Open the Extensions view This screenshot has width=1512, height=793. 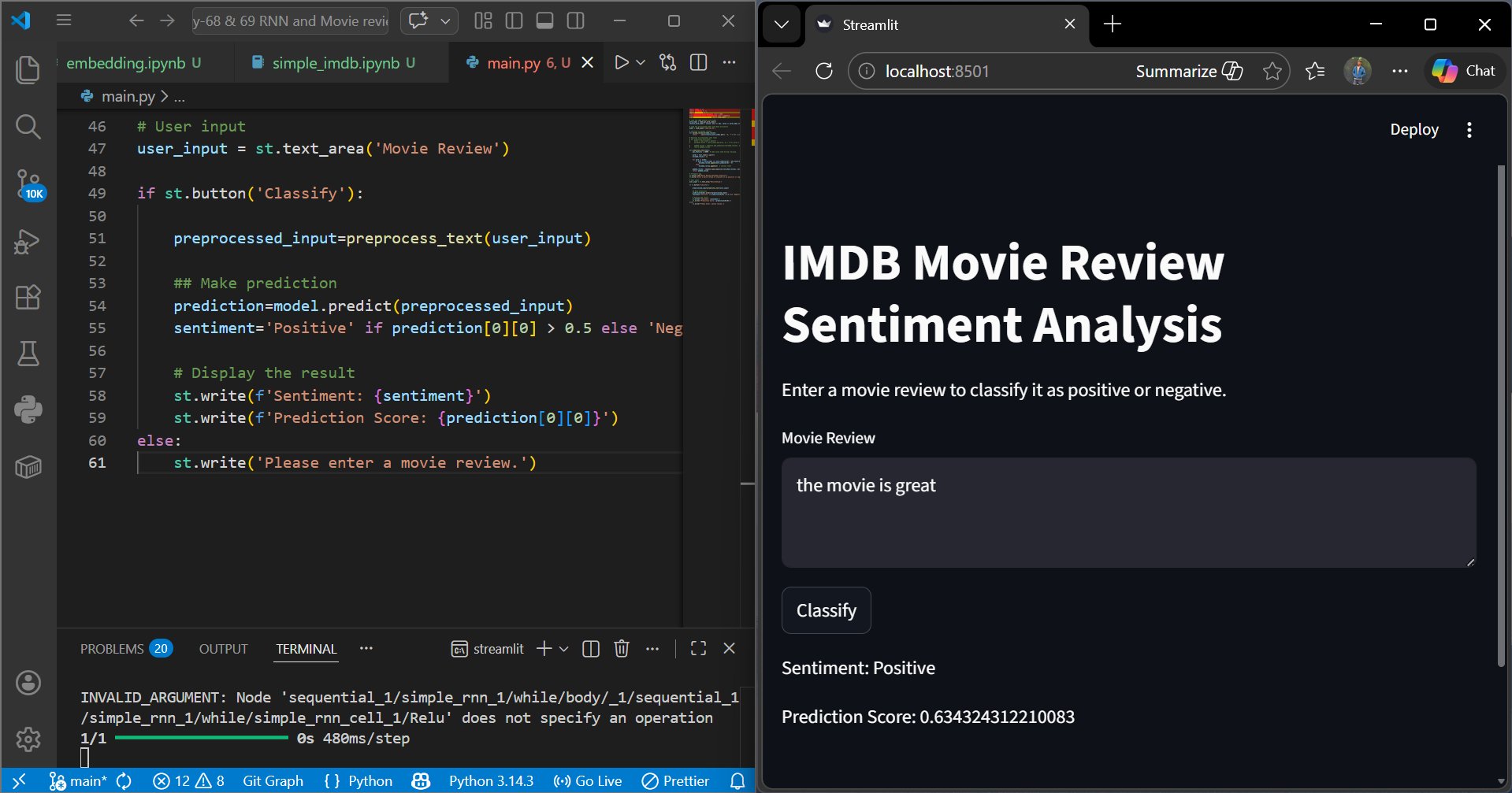click(28, 298)
